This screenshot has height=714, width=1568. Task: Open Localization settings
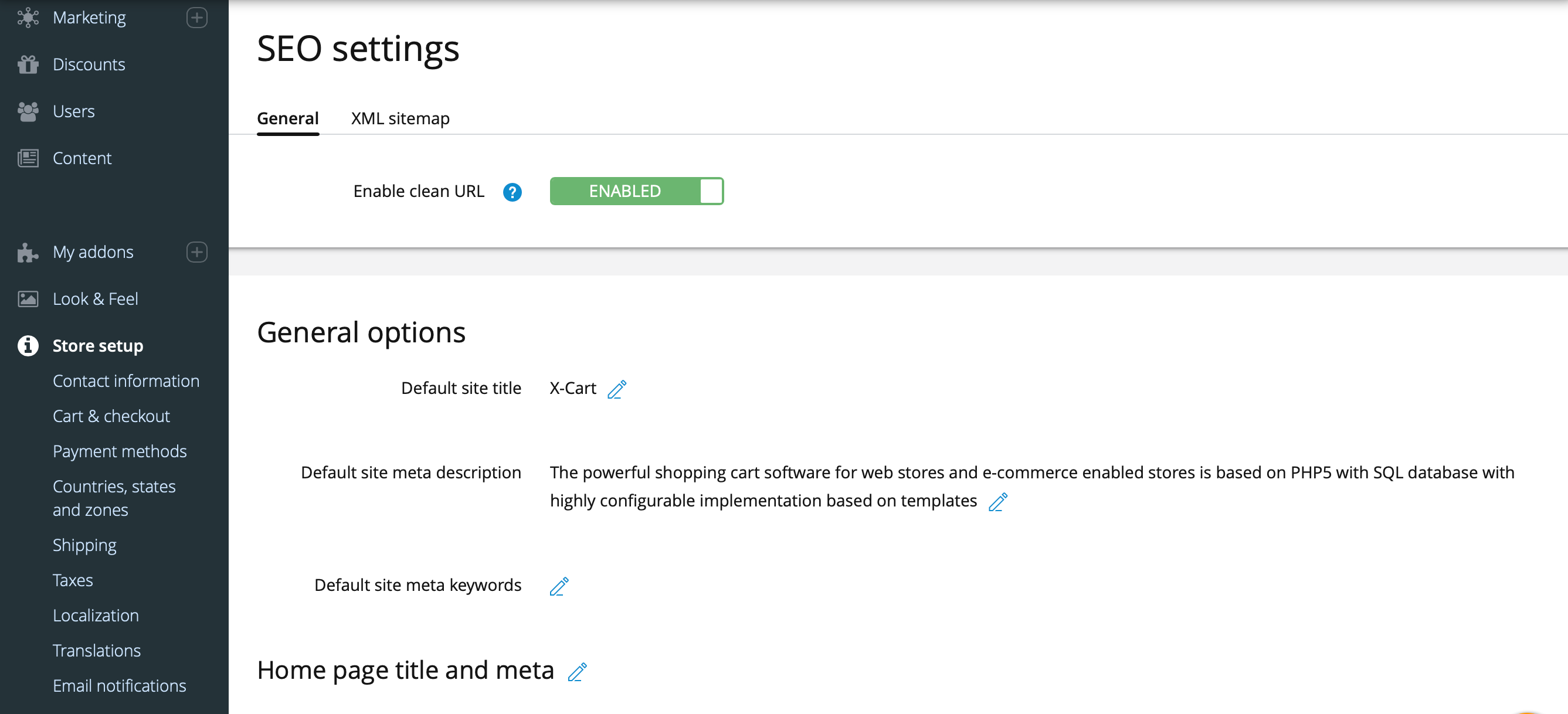tap(96, 616)
